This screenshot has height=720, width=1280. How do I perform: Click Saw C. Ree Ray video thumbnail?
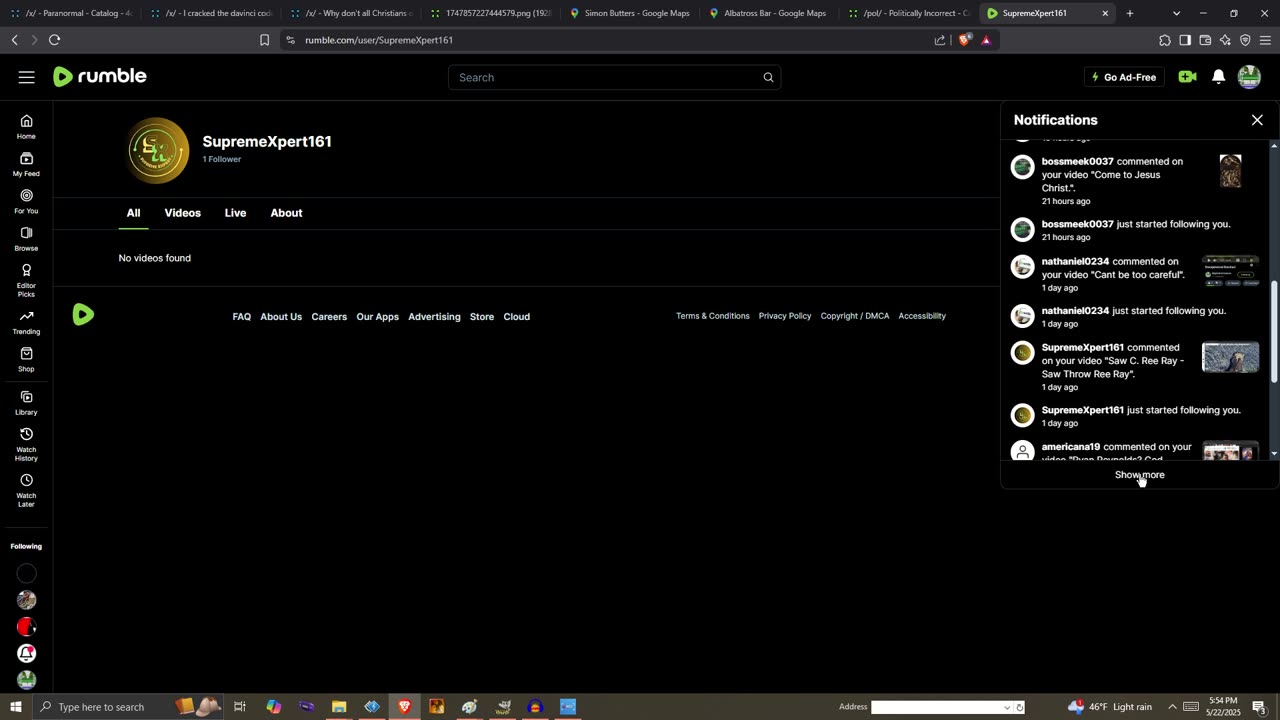1230,357
